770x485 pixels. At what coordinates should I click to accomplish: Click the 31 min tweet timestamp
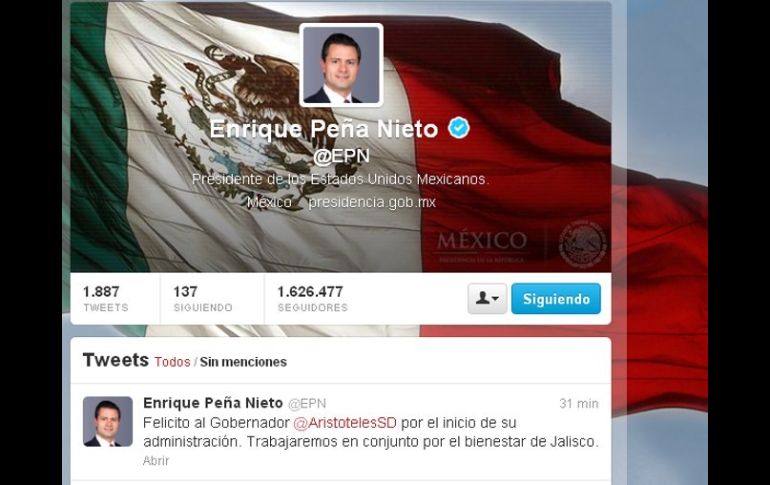coord(579,404)
